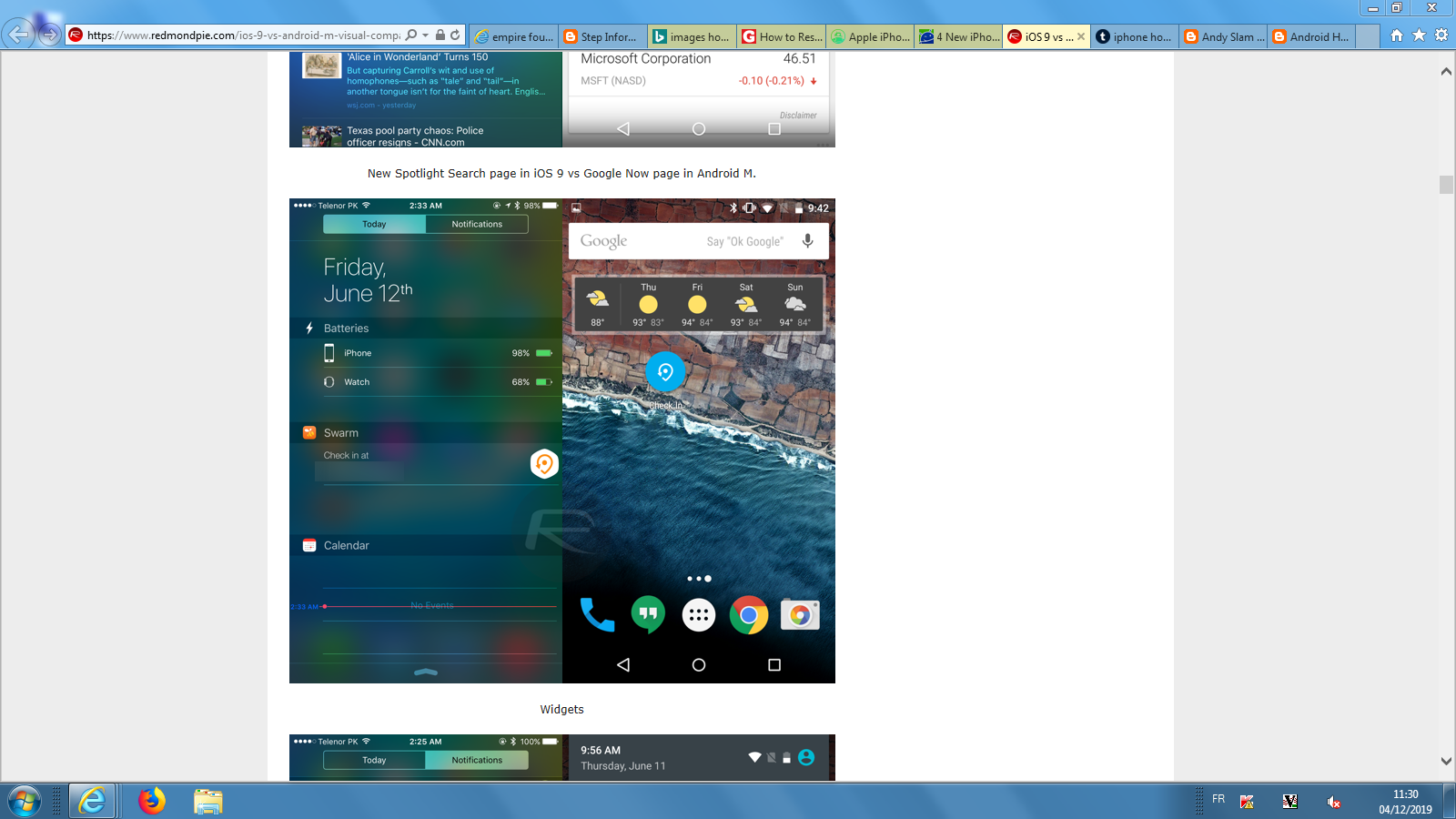Switch to the 'iphone ho...' tab
This screenshot has height=819, width=1456.
coord(1134,36)
